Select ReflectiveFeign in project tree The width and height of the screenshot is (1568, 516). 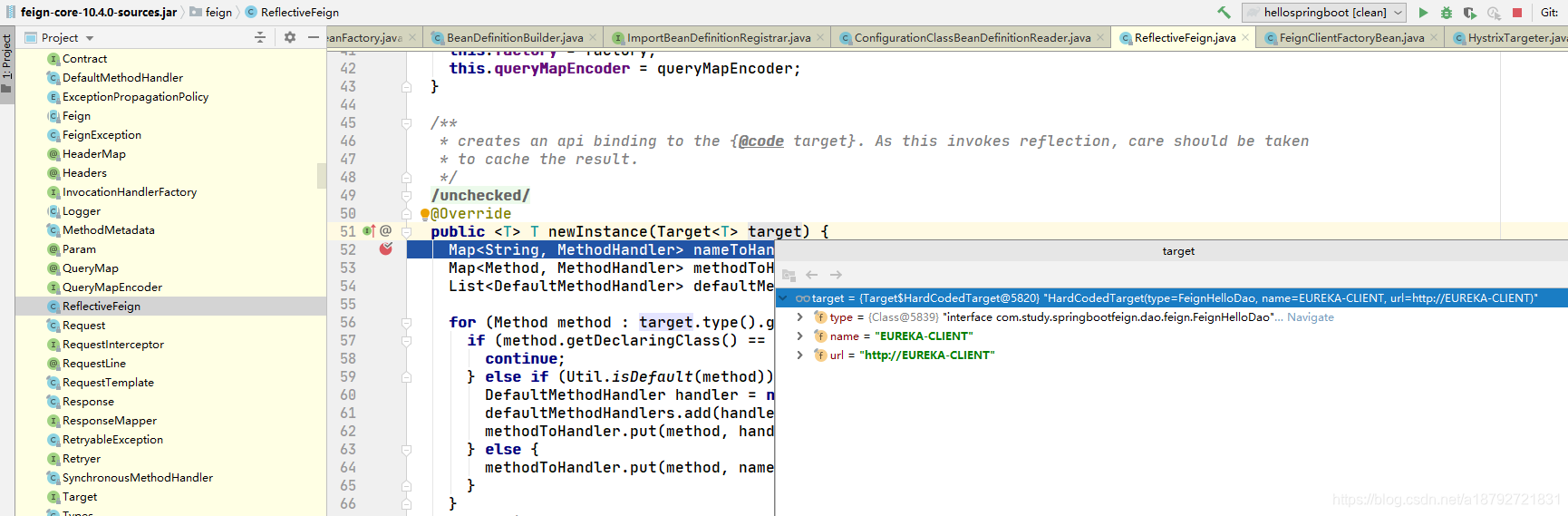coord(101,307)
